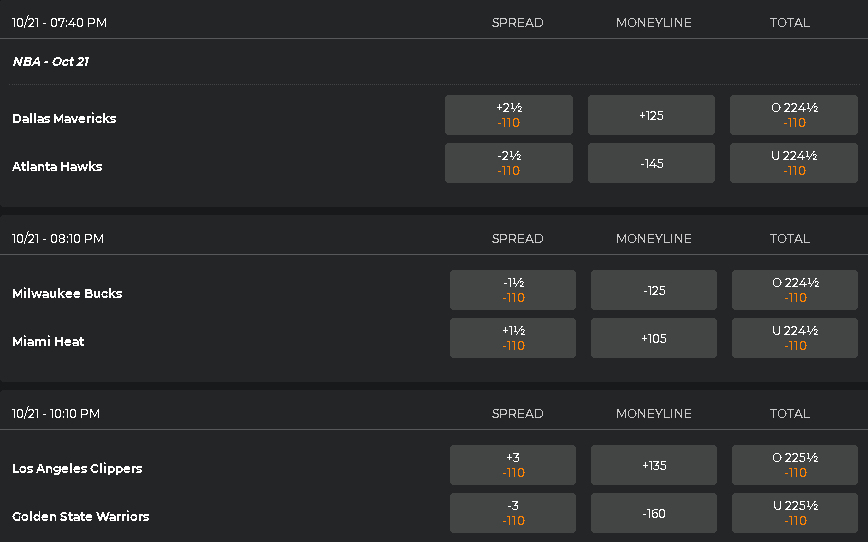Choose Under 224½ for Bucks-Heat game
The image size is (868, 542).
795,338
